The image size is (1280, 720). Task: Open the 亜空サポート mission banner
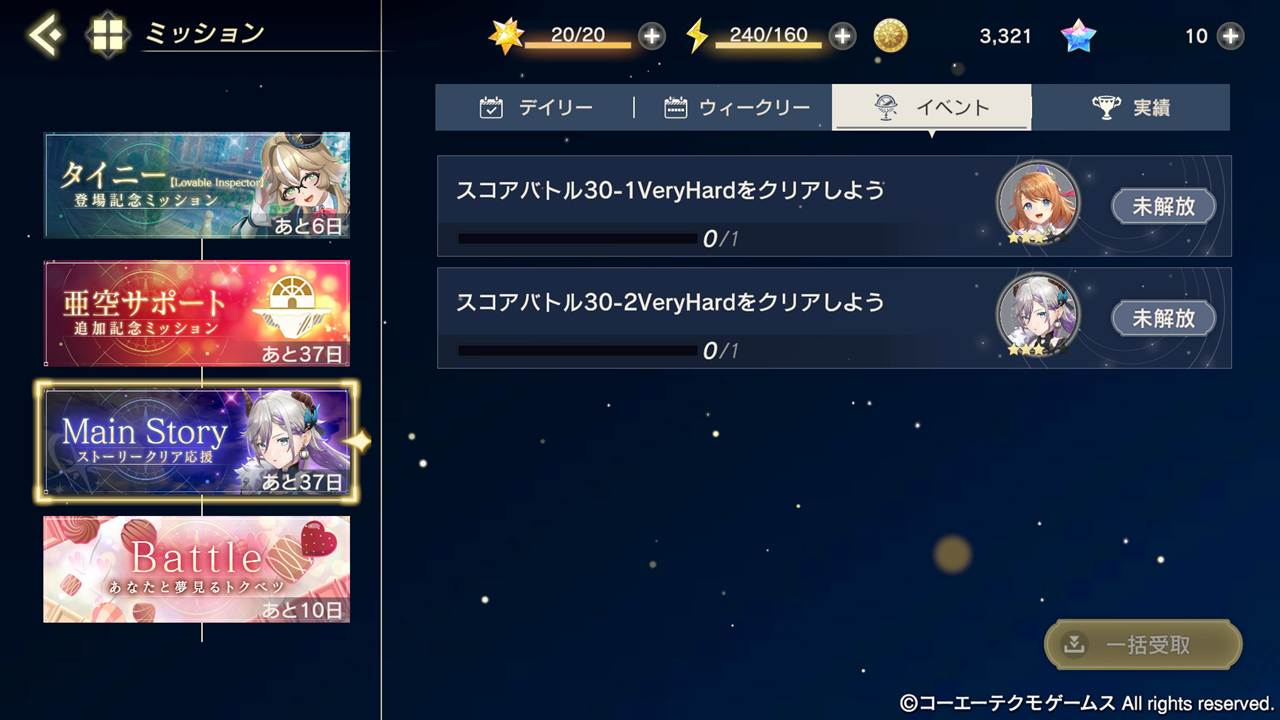tap(197, 313)
